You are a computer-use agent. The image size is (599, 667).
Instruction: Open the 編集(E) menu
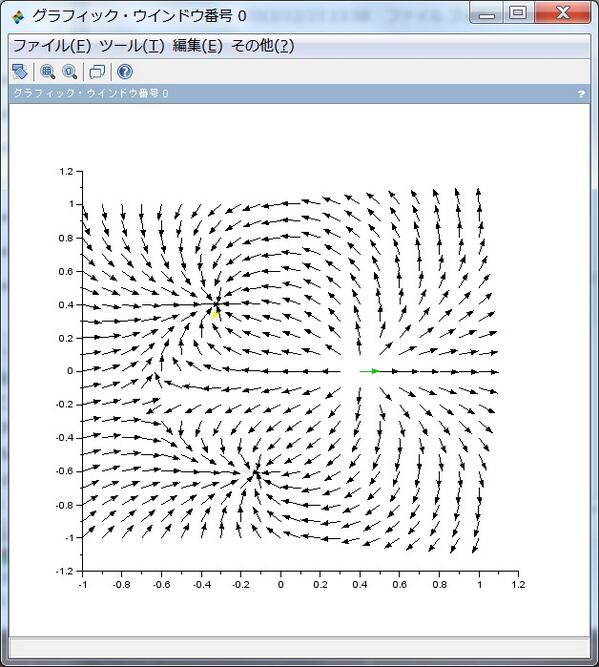pos(198,46)
